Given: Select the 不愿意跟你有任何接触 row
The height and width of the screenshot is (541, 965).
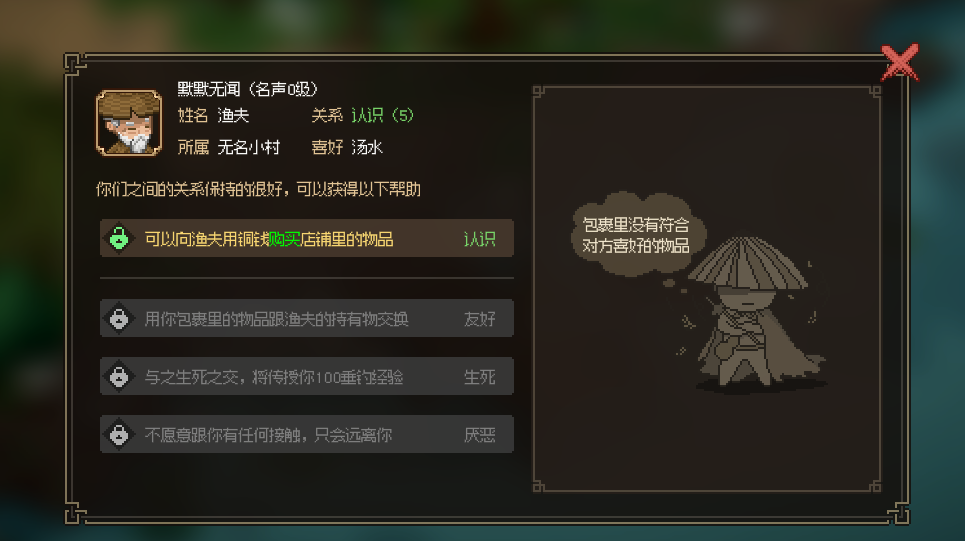Looking at the screenshot, I should pyautogui.click(x=306, y=435).
